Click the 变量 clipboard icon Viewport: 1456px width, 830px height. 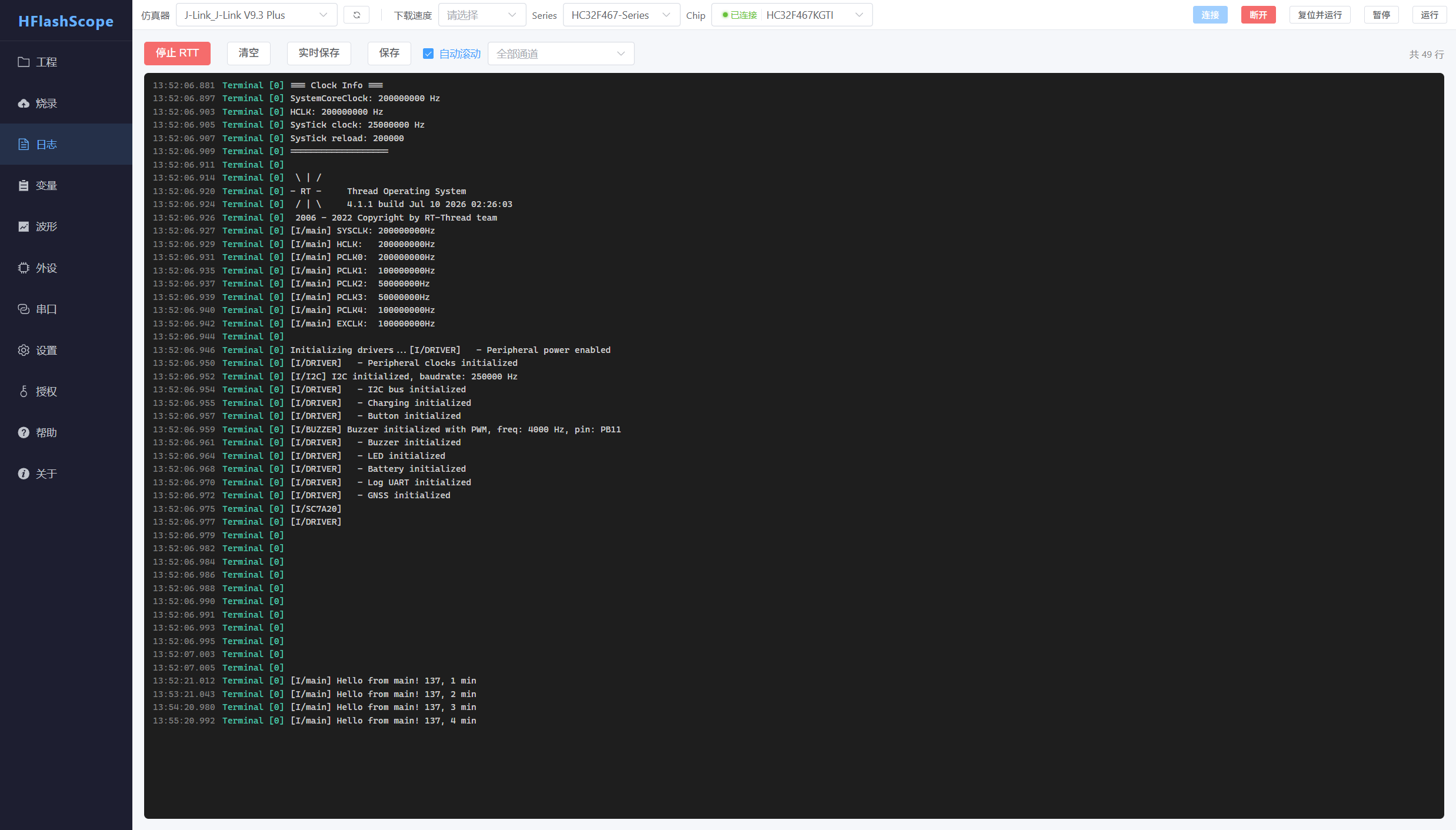pos(24,185)
